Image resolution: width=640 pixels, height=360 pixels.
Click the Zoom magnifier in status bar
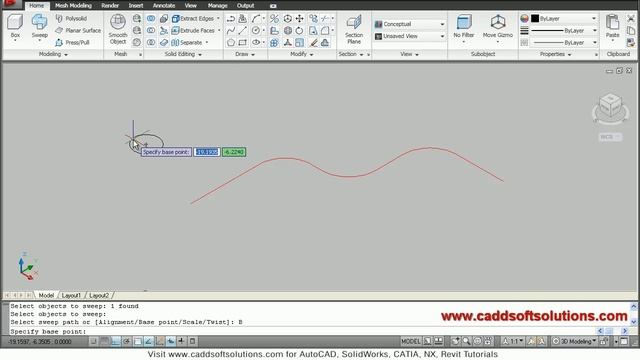[466, 341]
